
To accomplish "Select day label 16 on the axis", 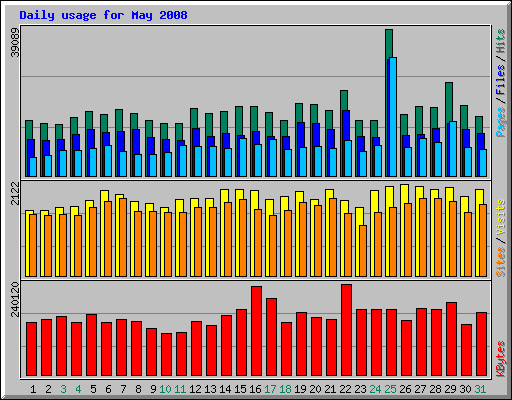I will (255, 389).
